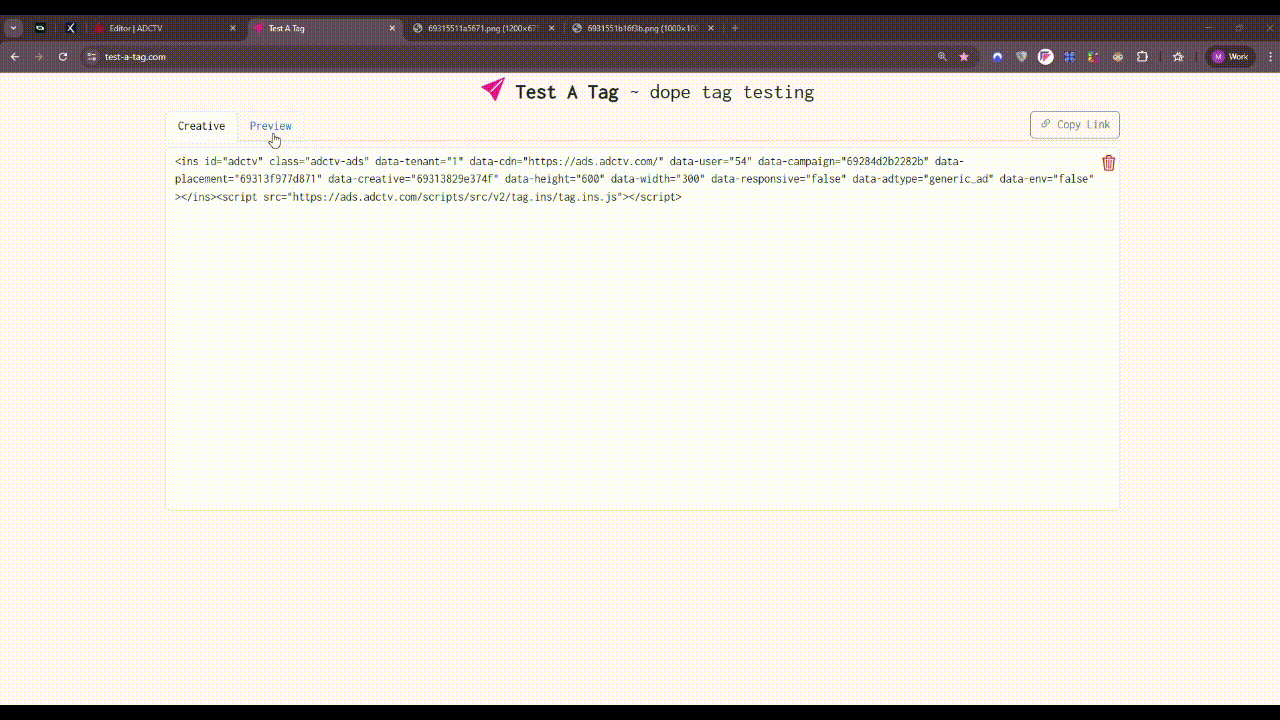Go back to previous page

click(x=15, y=57)
